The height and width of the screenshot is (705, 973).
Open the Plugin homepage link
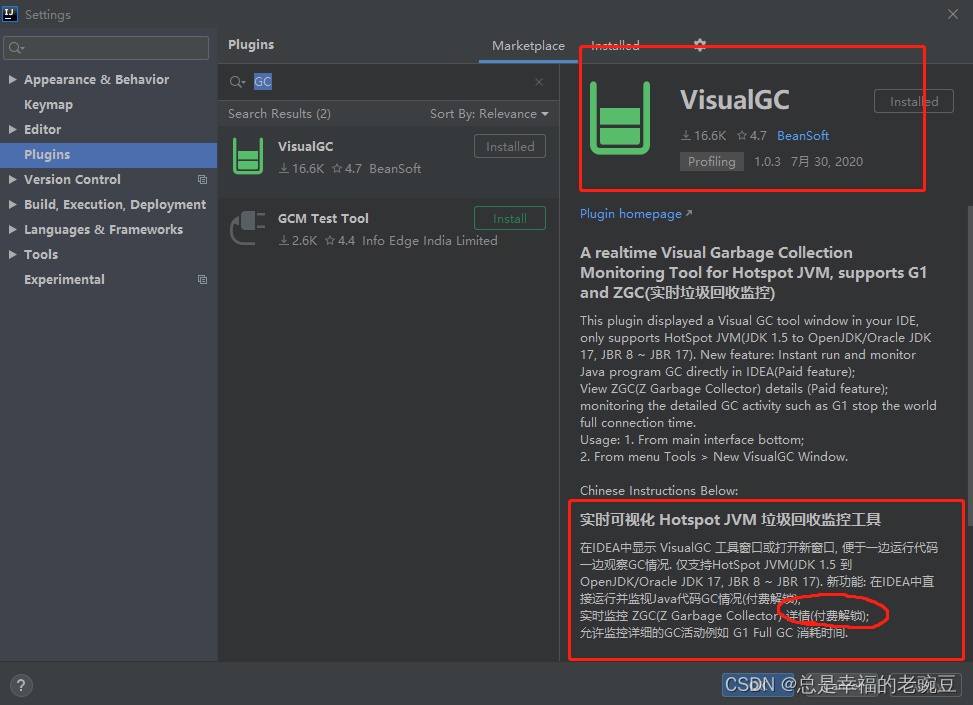click(633, 213)
